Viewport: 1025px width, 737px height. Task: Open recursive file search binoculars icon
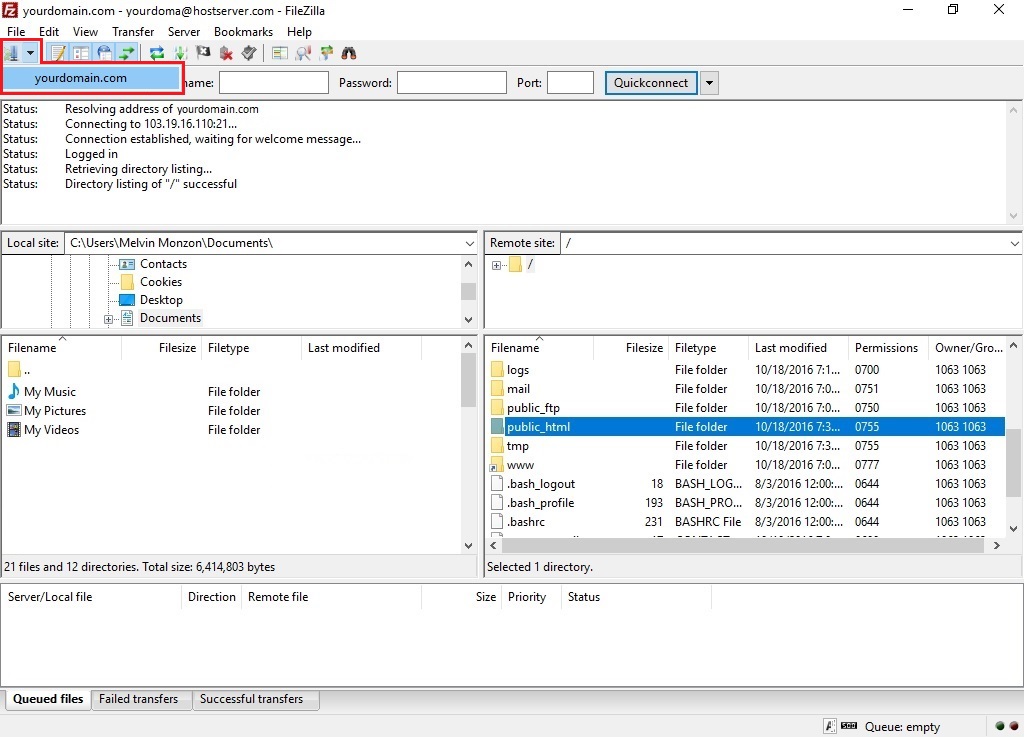(349, 53)
